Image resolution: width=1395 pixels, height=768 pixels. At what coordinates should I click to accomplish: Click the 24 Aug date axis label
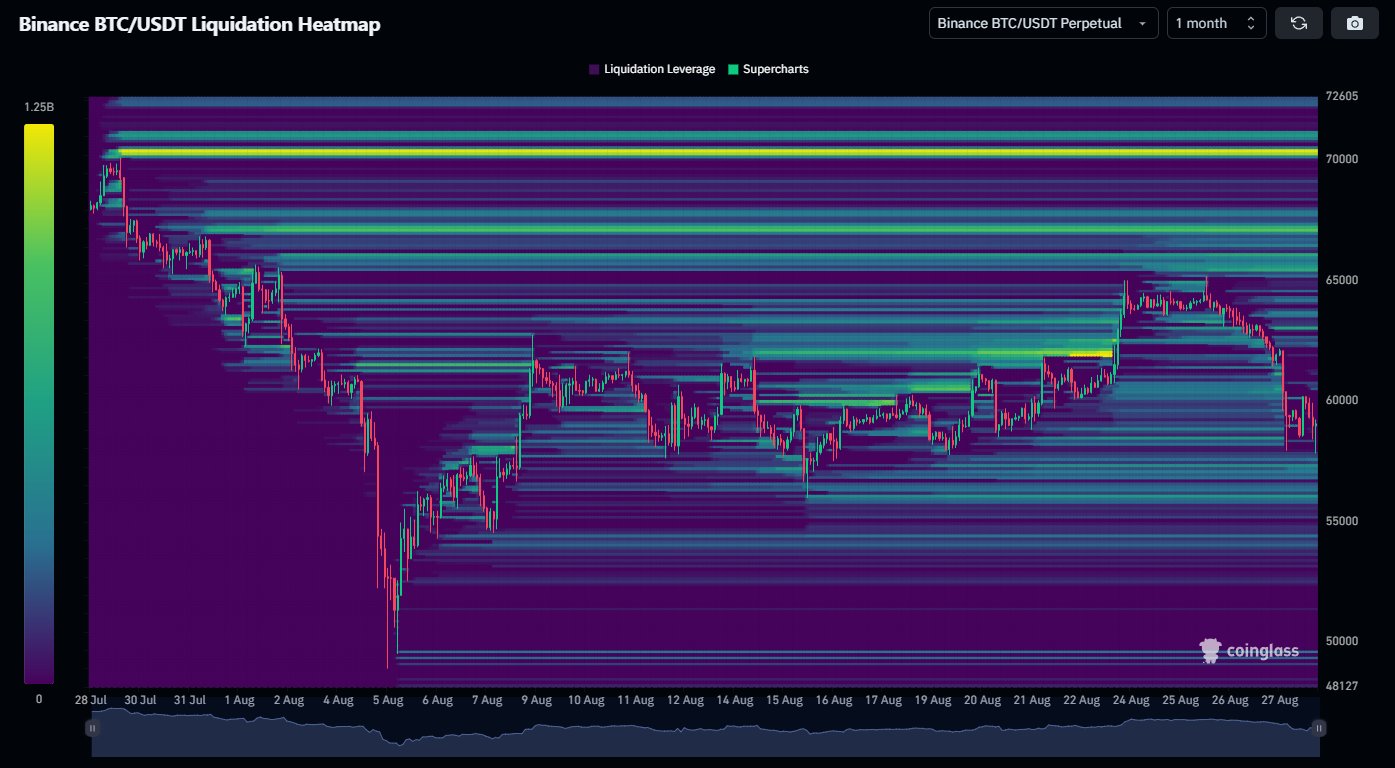(1130, 700)
